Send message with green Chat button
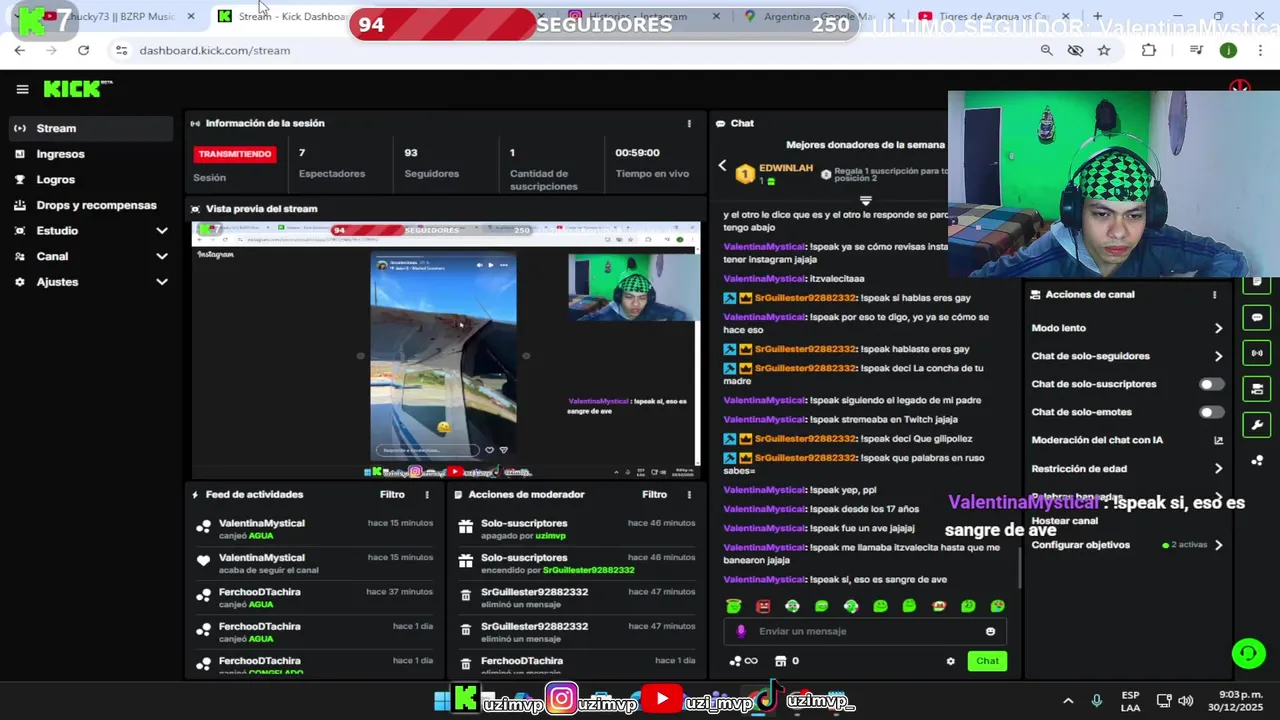This screenshot has height=720, width=1280. 987,661
